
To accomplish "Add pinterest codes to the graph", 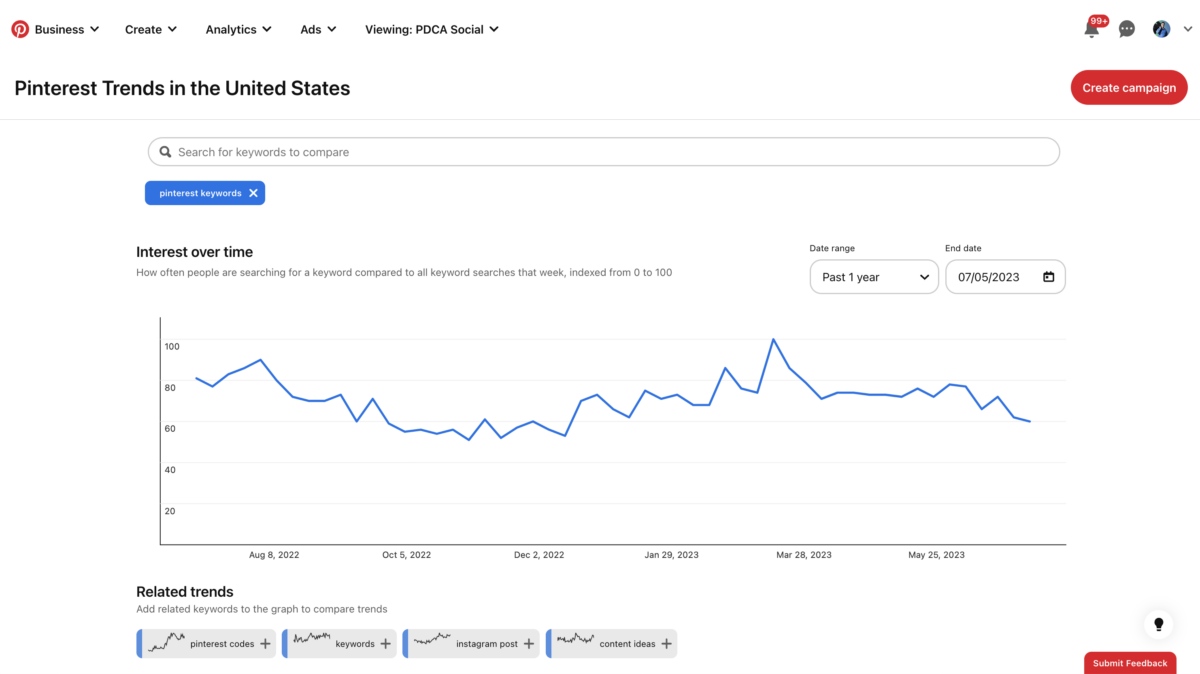I will (x=265, y=644).
